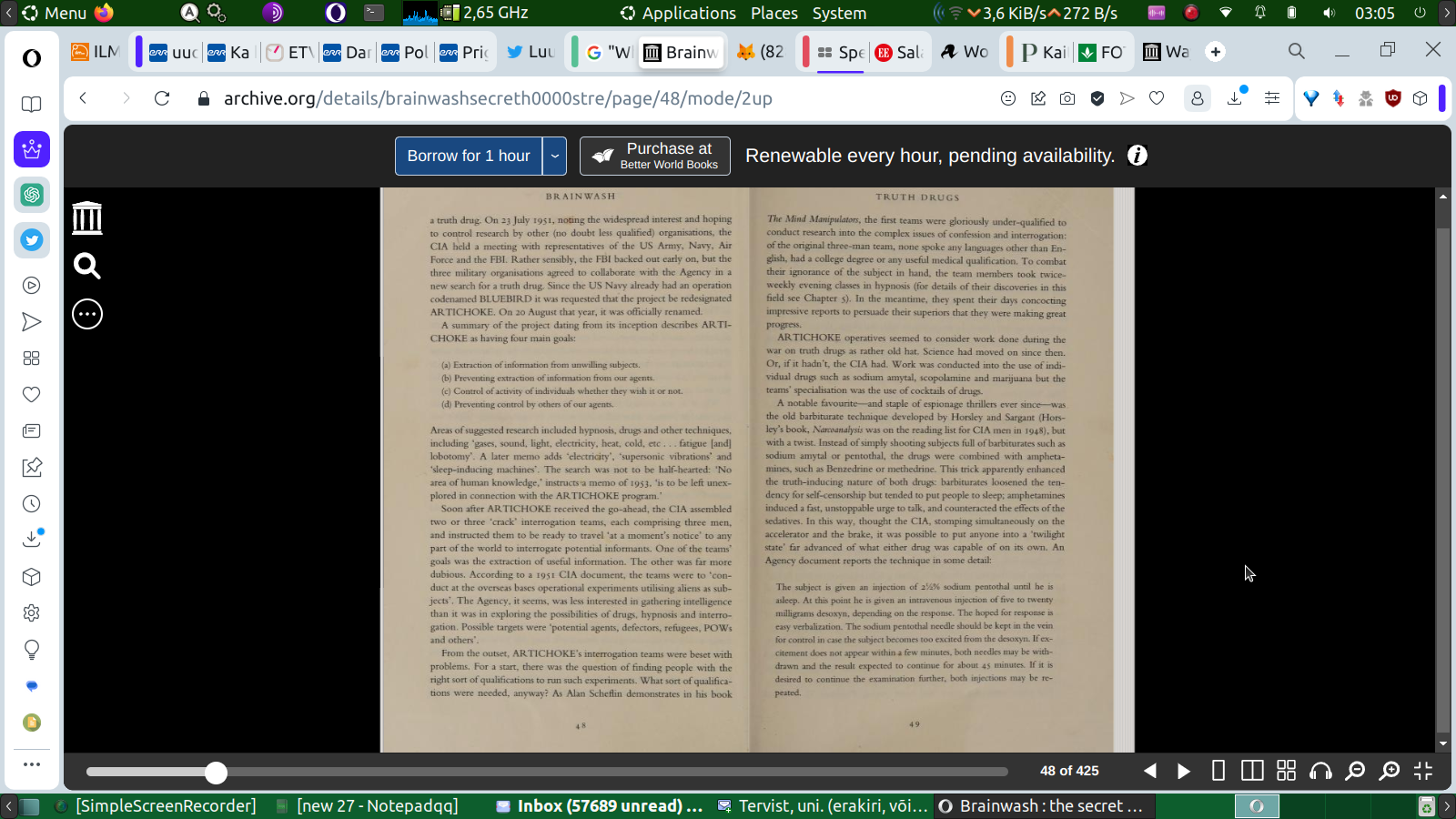
Task: Open the Aria AI sidebar panel
Action: 32,149
